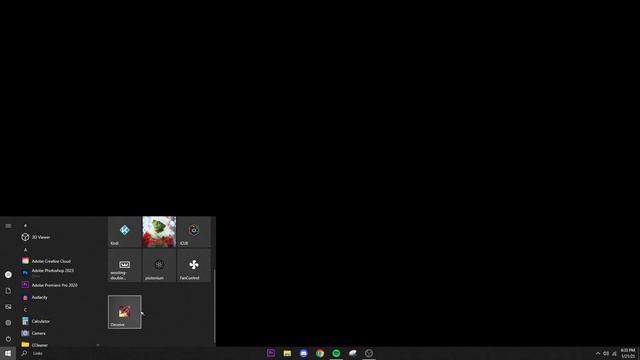
Task: Jump to letter A section header
Action: [25, 249]
